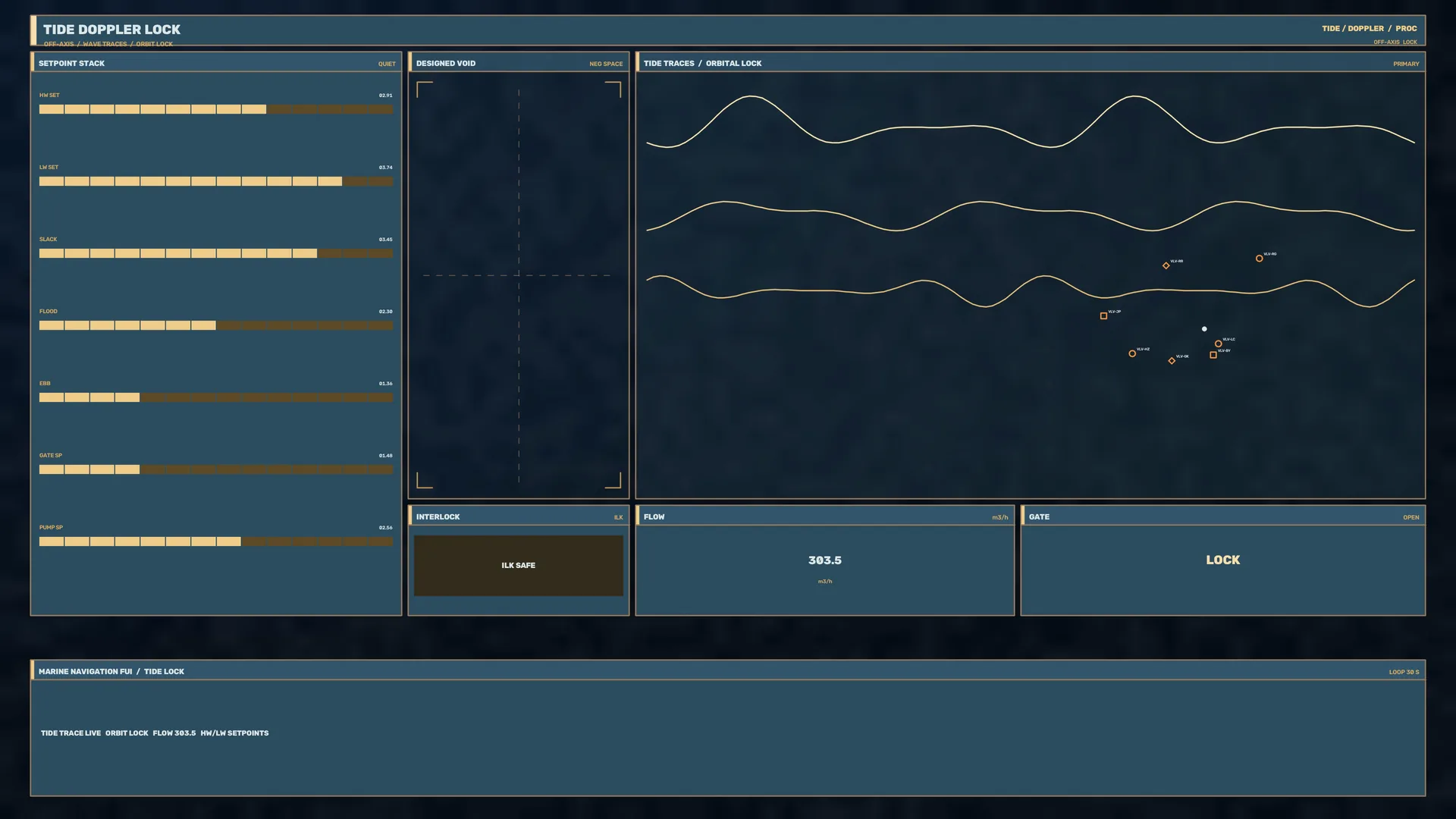Select the GATE panel title
Image resolution: width=1456 pixels, height=819 pixels.
point(1039,516)
